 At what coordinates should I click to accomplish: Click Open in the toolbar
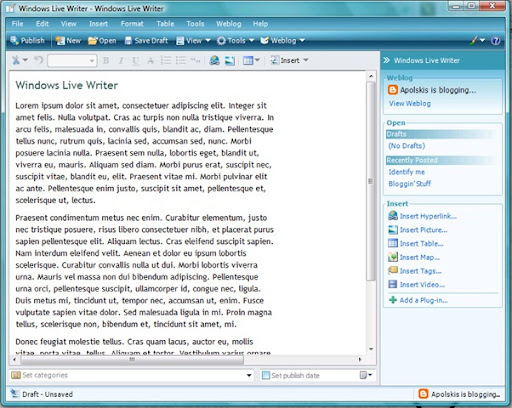coord(102,41)
